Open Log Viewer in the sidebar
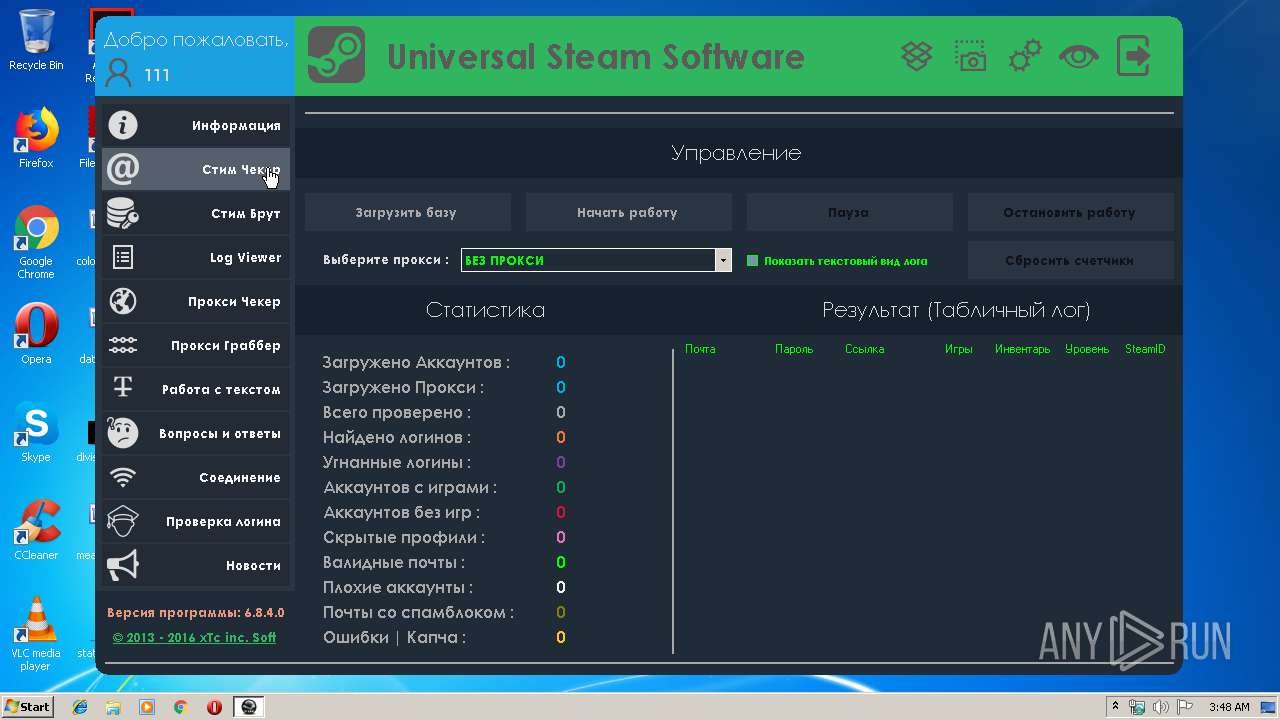Screen dimensions: 1280x720 pyautogui.click(x=196, y=258)
